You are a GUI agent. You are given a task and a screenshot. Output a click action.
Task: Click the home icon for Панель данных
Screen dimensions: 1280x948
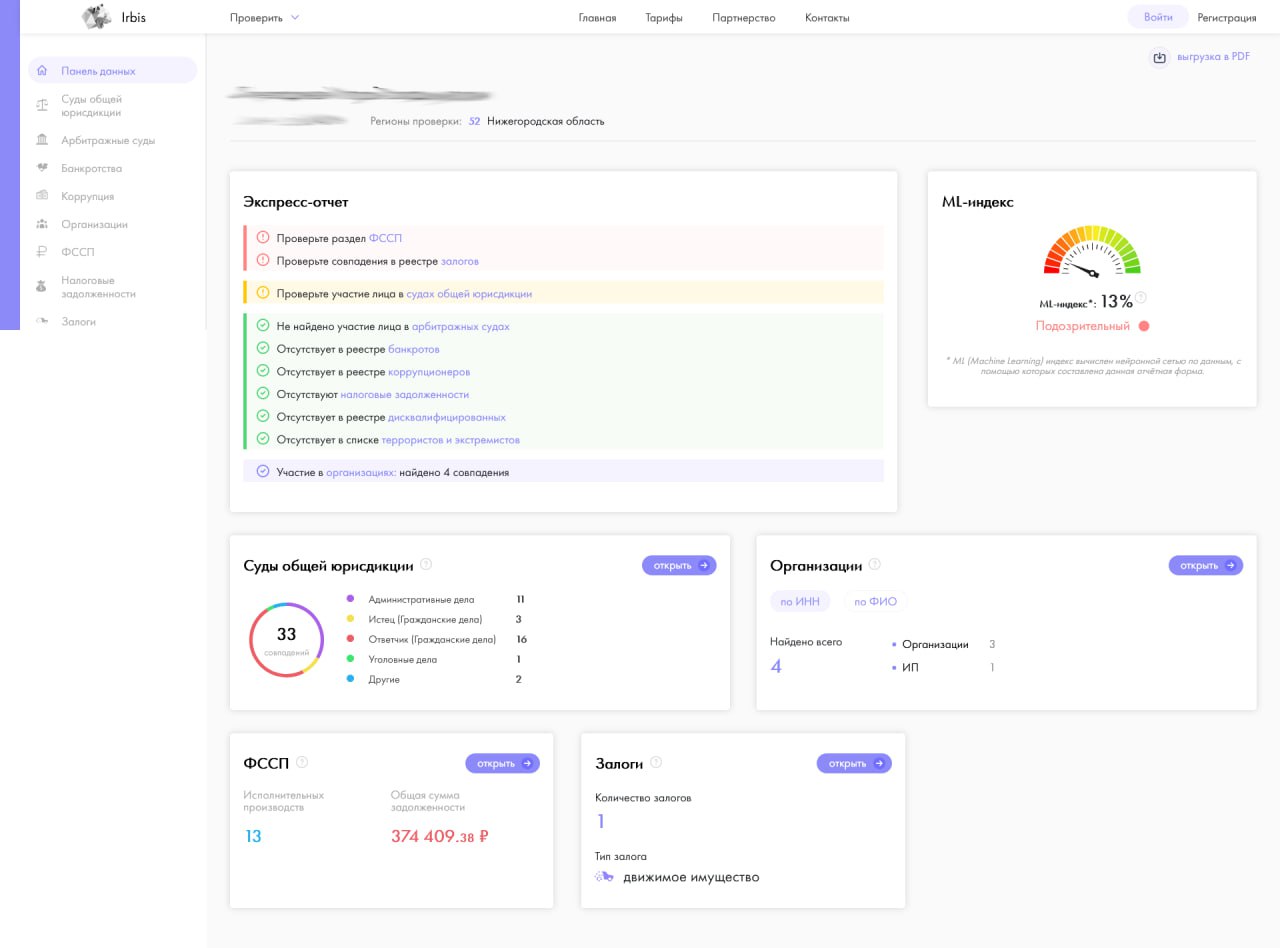42,71
